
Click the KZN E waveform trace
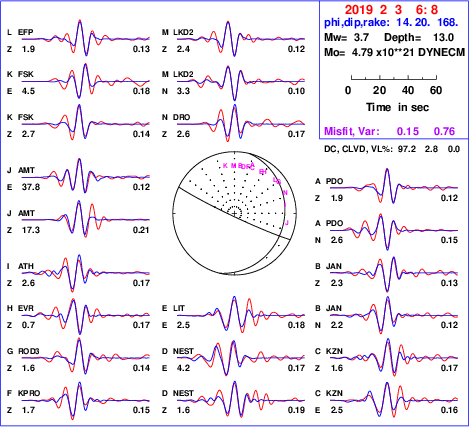pyautogui.click(x=394, y=400)
